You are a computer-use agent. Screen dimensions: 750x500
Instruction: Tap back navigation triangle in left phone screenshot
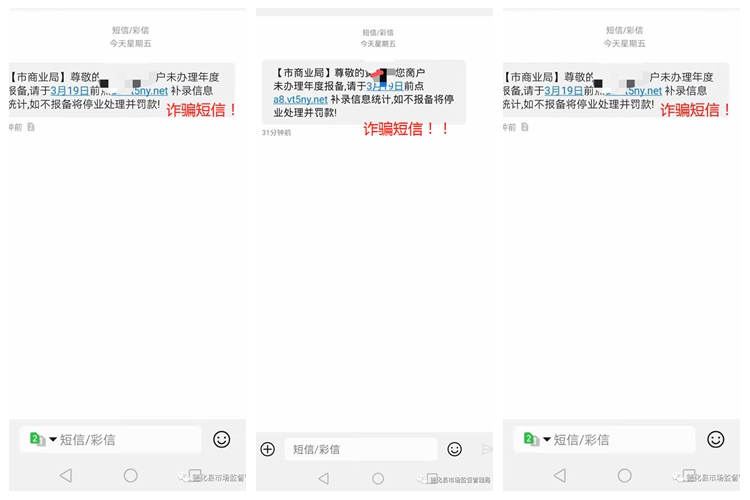point(66,475)
